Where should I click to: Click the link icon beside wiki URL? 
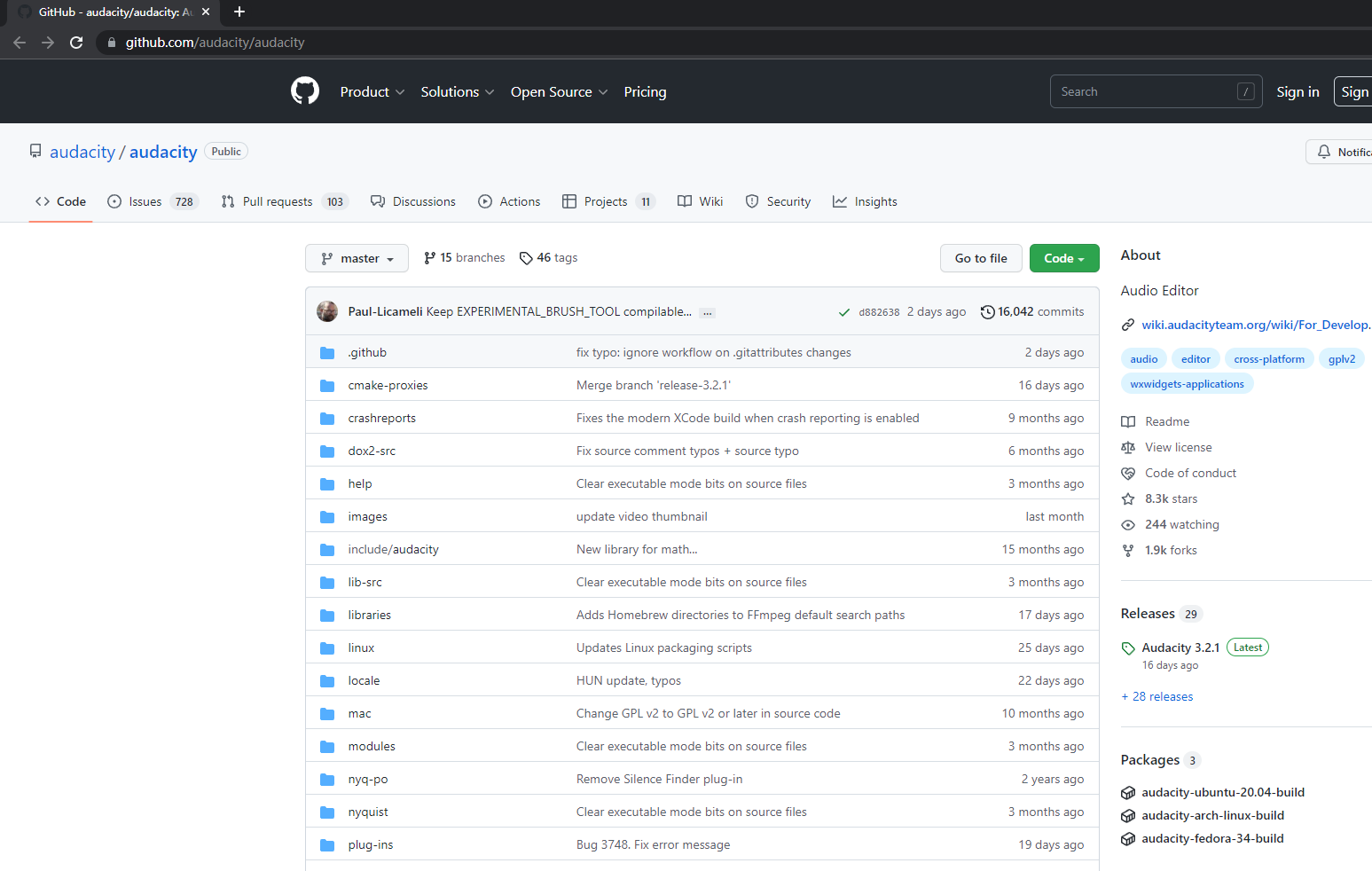pyautogui.click(x=1128, y=325)
